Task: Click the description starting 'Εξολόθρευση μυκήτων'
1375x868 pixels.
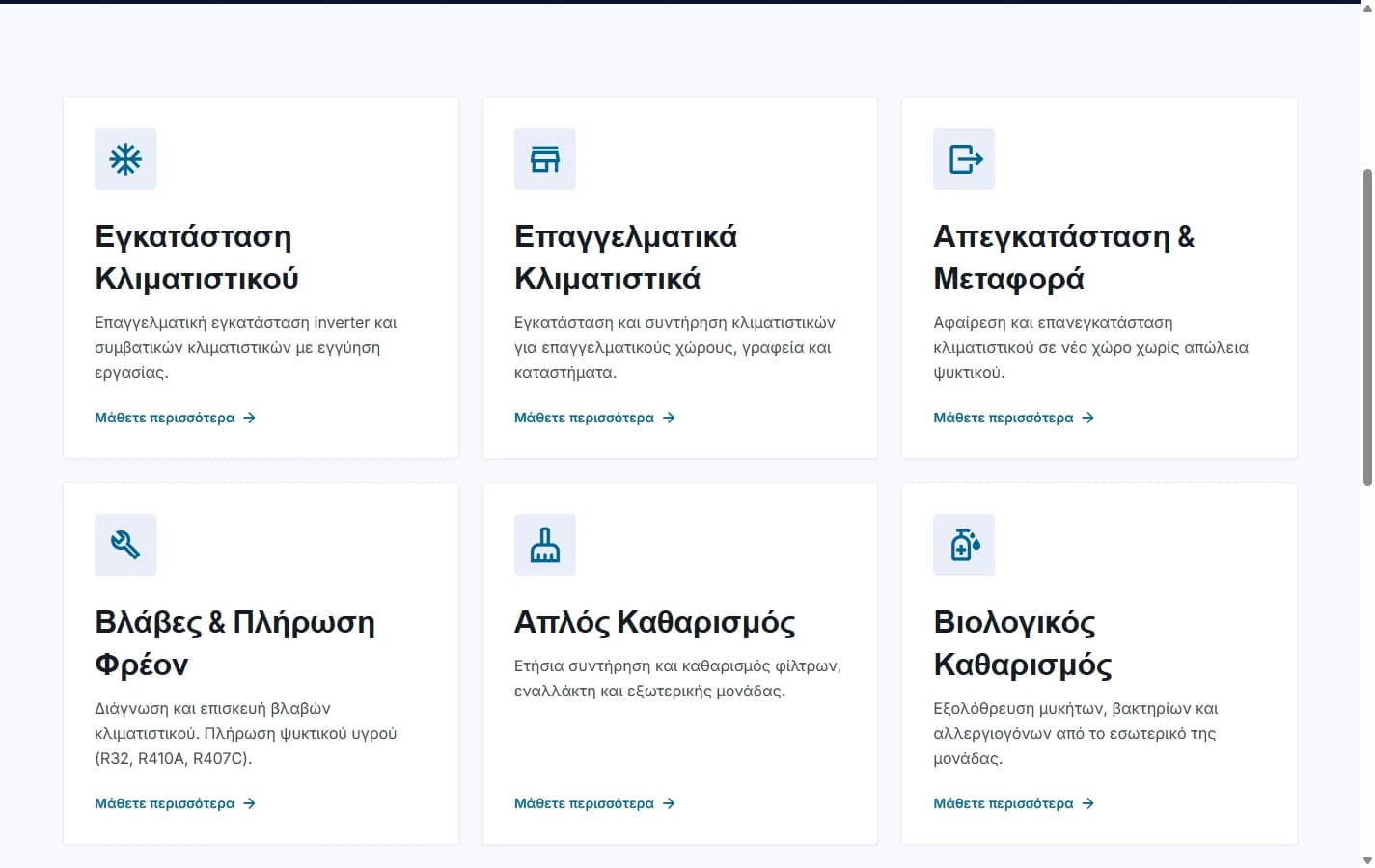Action: coord(1075,733)
